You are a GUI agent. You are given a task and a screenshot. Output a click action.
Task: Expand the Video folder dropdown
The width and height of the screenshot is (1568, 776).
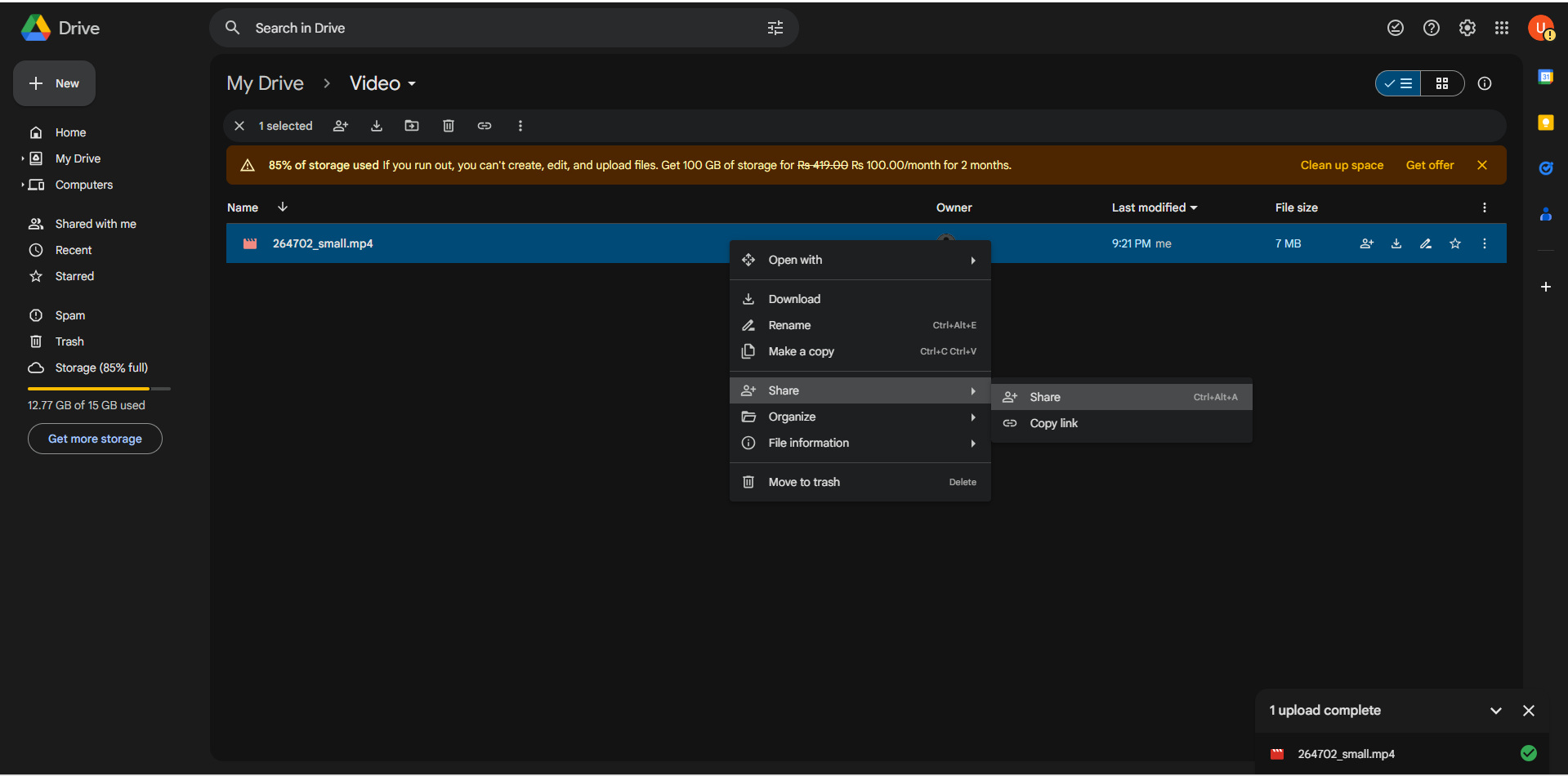(412, 84)
